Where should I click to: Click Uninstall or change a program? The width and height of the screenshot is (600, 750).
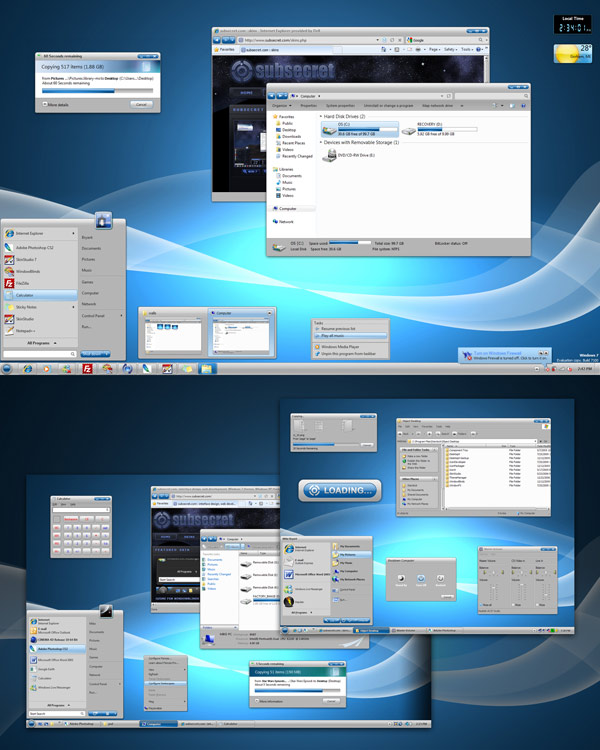click(389, 105)
